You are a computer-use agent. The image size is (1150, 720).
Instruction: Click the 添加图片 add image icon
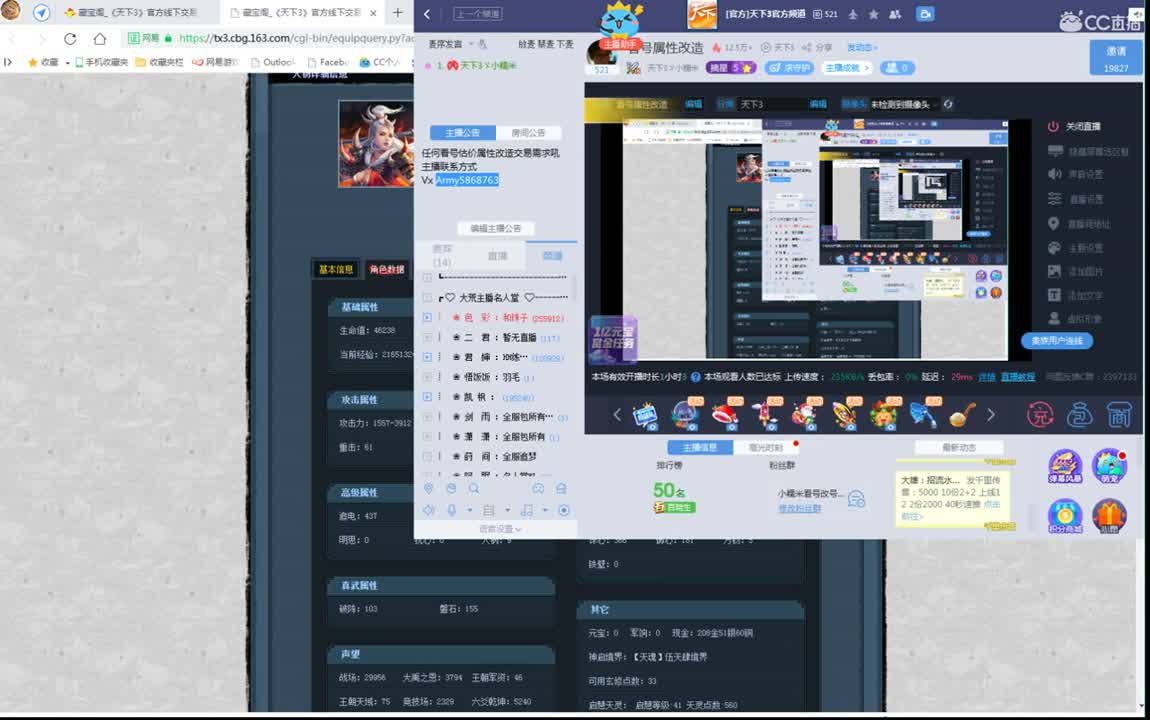[x=1053, y=271]
